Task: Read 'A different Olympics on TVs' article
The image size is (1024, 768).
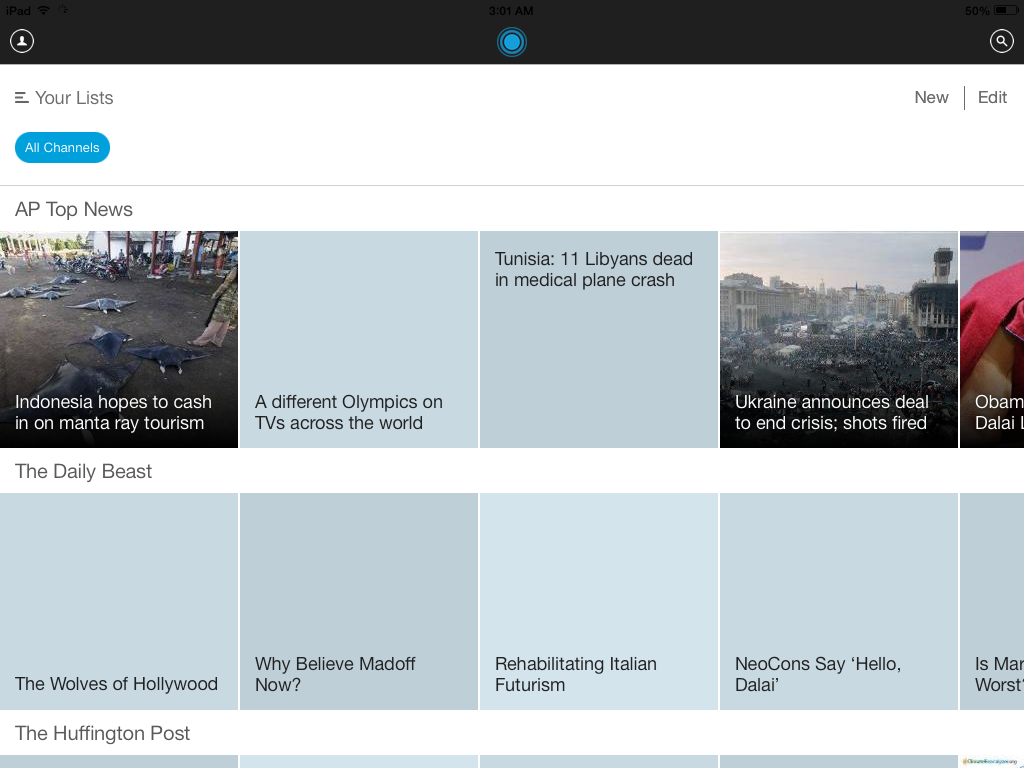Action: 359,340
